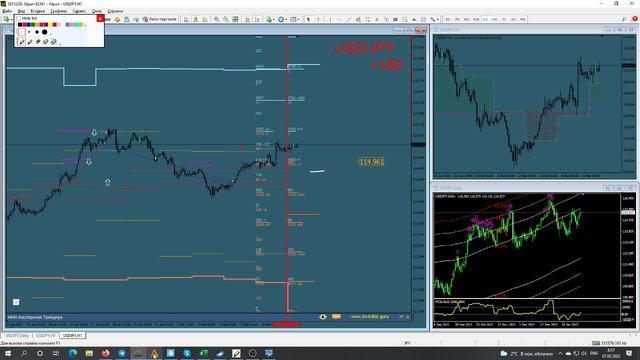Open Telegram from the taskbar
This screenshot has width=640, height=360.
pyautogui.click(x=122, y=353)
